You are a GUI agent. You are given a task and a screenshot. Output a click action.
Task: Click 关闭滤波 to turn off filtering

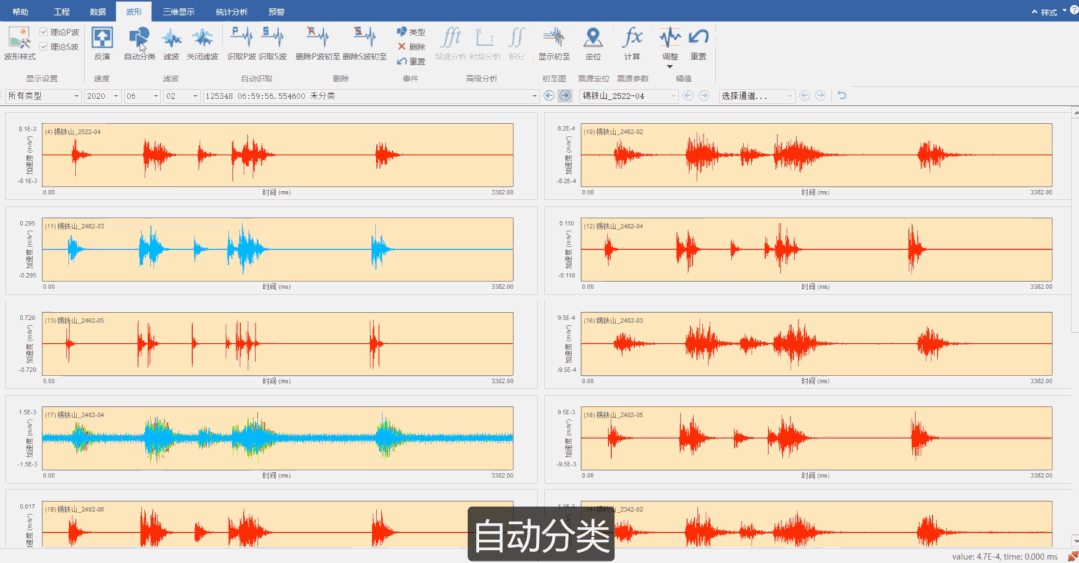pyautogui.click(x=202, y=43)
